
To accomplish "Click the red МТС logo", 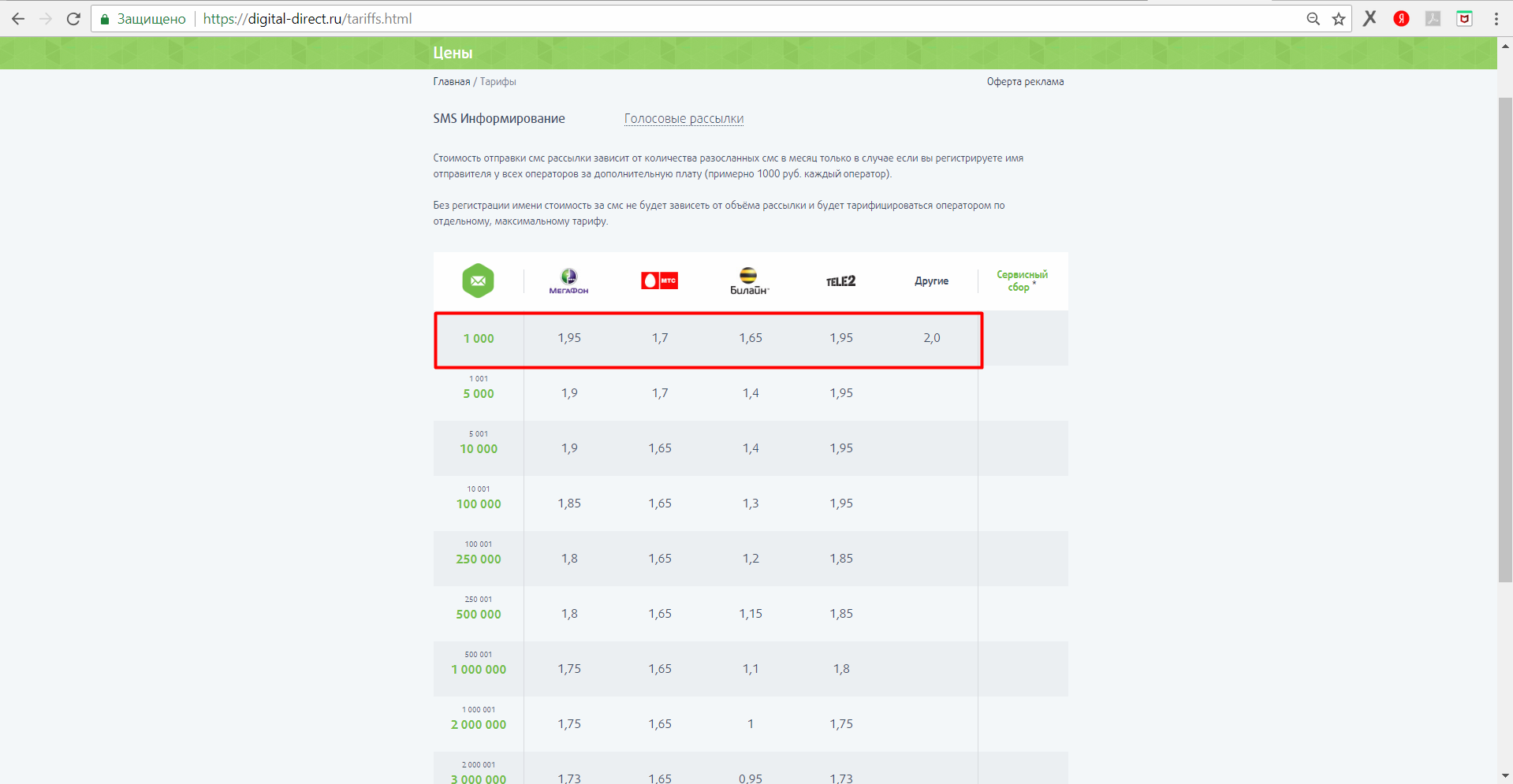I will pos(659,281).
